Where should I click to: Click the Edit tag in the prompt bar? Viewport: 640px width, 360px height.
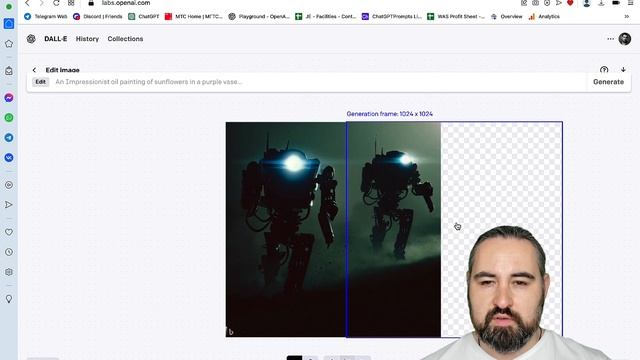click(x=40, y=82)
